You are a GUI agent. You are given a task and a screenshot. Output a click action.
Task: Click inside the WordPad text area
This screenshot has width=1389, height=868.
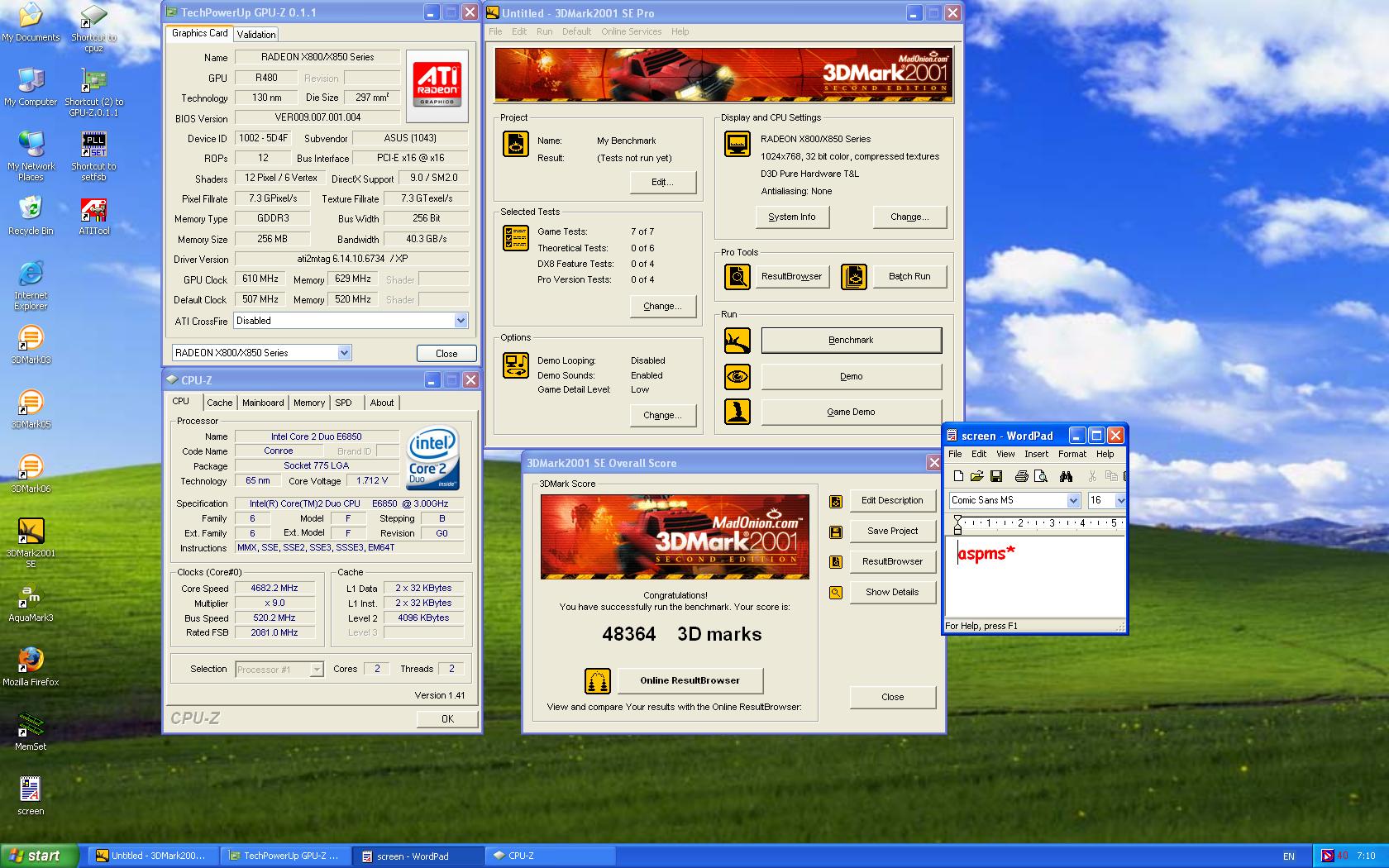pos(1035,577)
